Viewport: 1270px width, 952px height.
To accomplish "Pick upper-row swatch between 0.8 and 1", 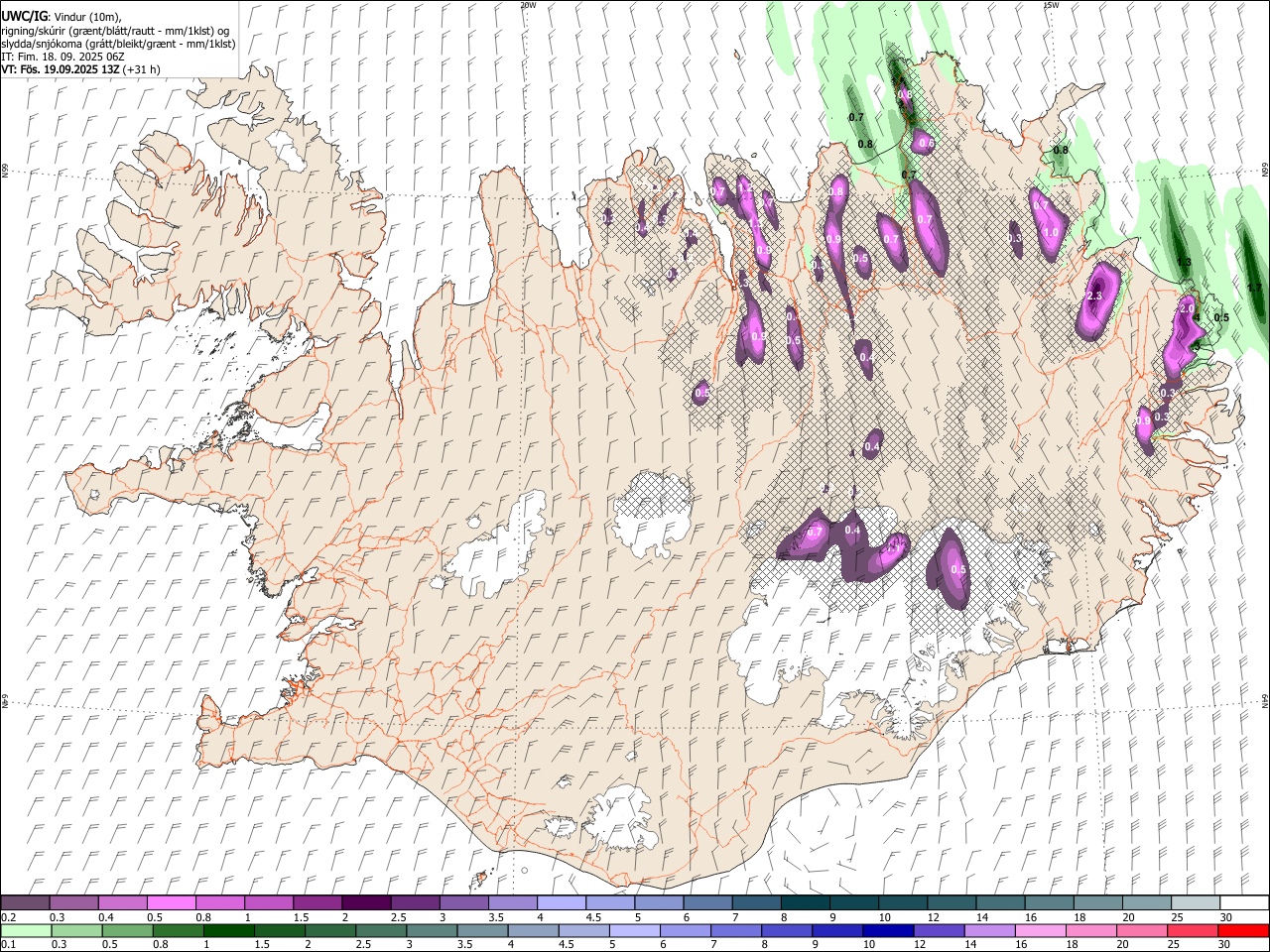I will click(219, 902).
